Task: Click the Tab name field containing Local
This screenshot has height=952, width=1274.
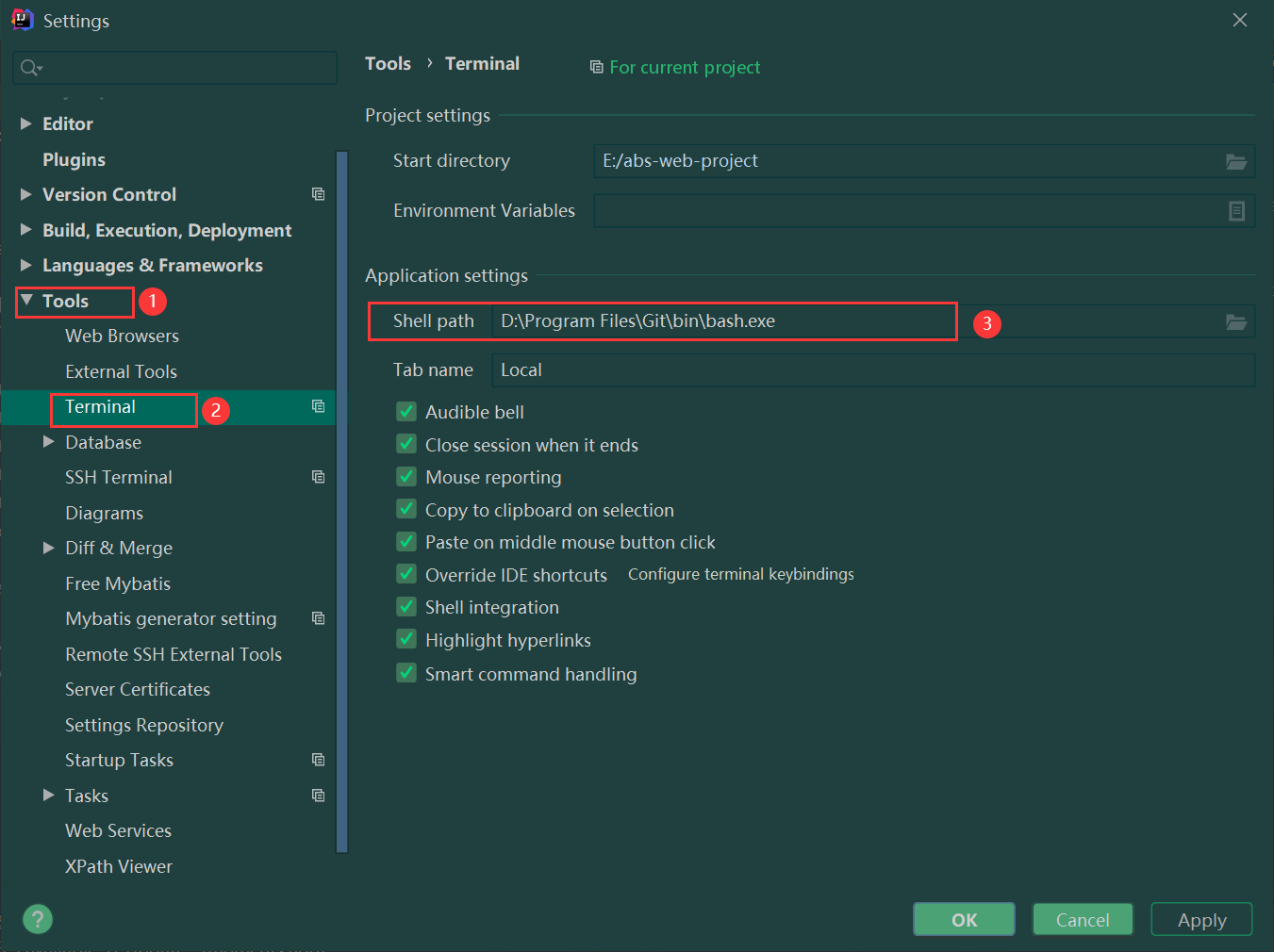Action: 873,370
